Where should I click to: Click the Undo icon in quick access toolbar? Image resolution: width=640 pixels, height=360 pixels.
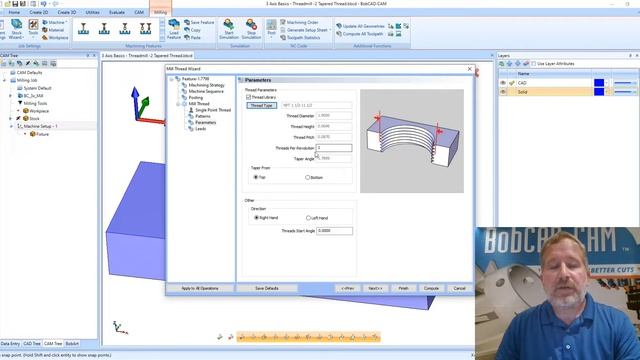click(43, 4)
